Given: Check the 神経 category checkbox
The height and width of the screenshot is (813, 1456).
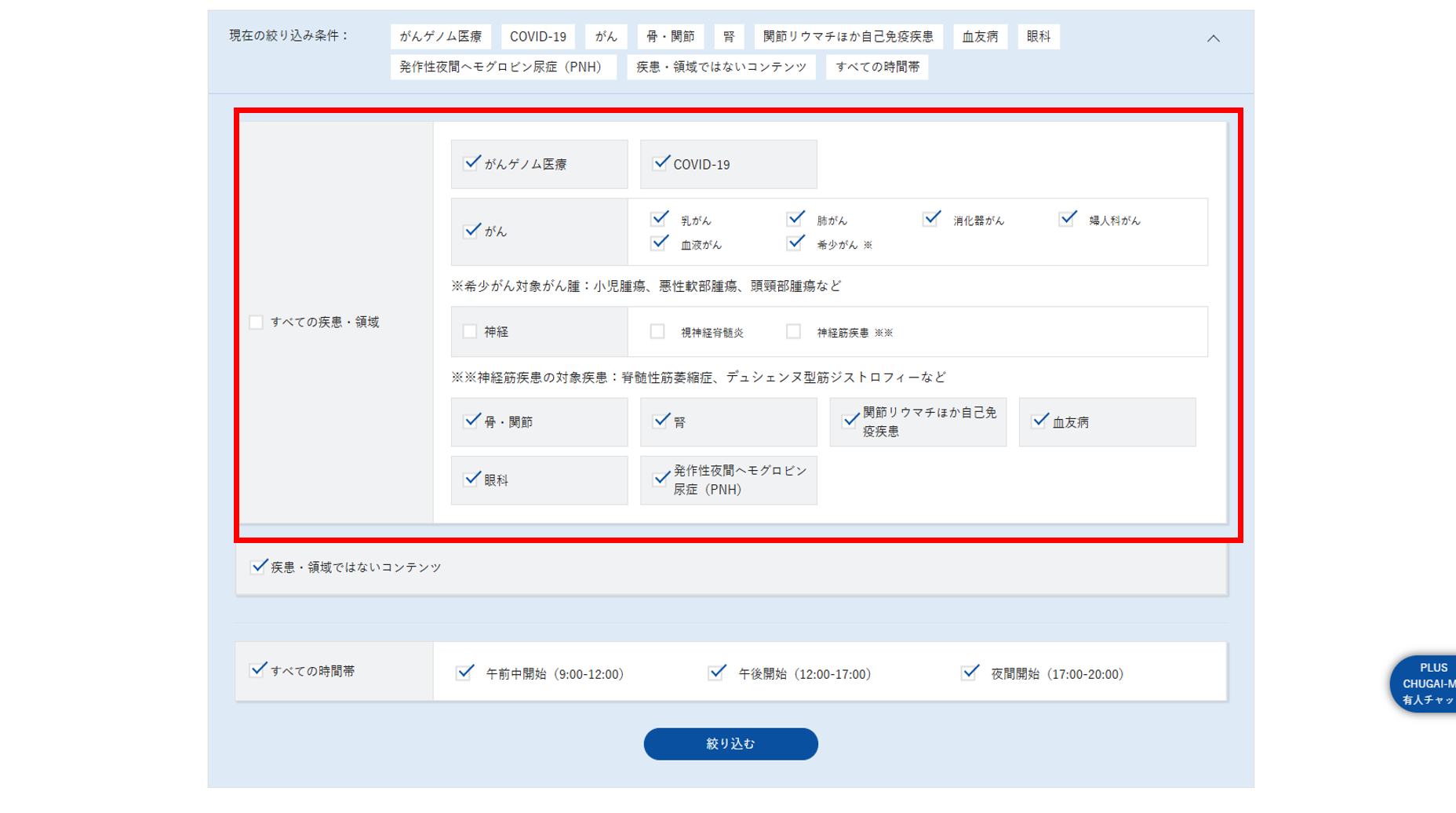Looking at the screenshot, I should [x=470, y=331].
